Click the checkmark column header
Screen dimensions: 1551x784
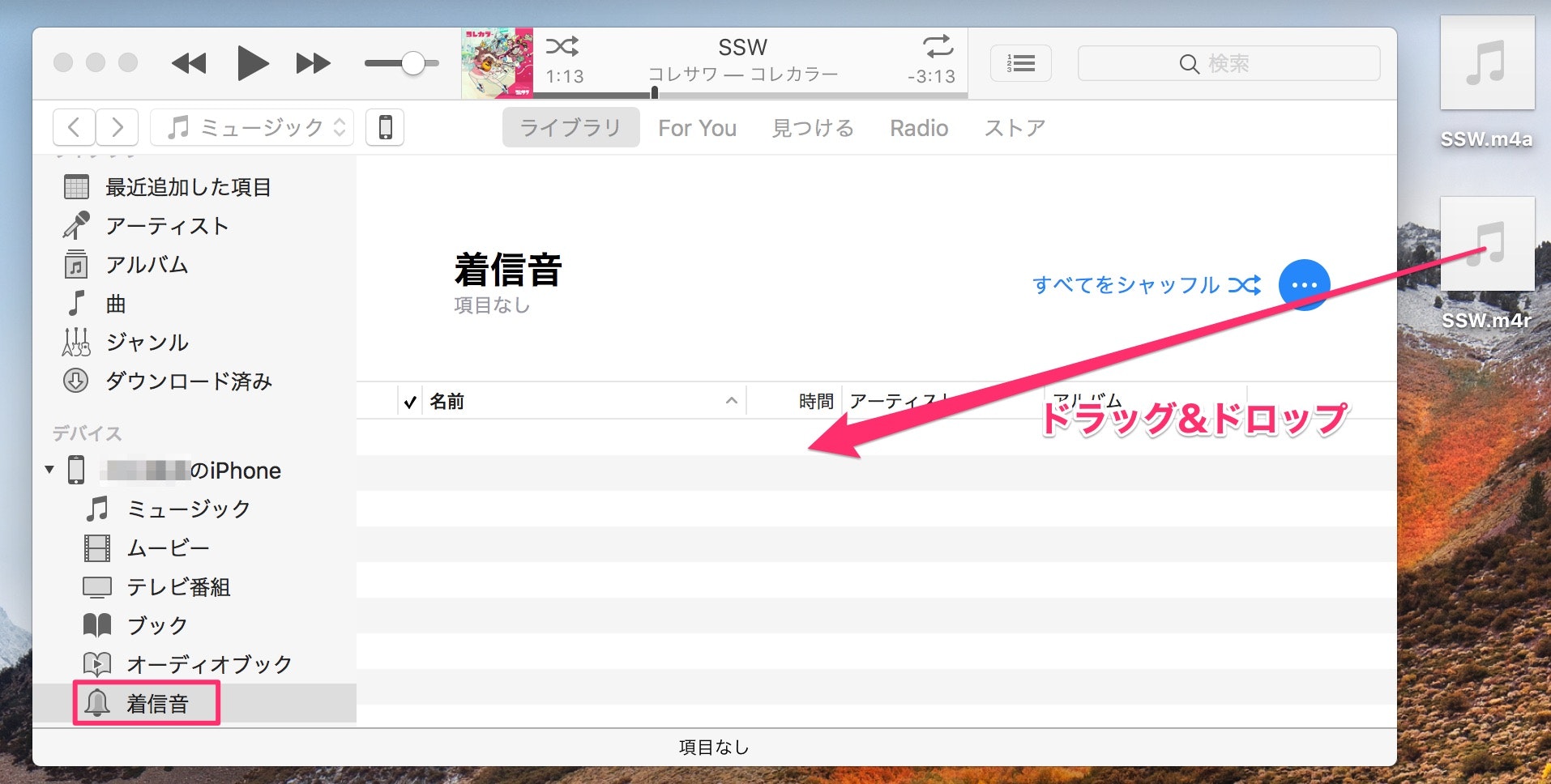(x=409, y=402)
